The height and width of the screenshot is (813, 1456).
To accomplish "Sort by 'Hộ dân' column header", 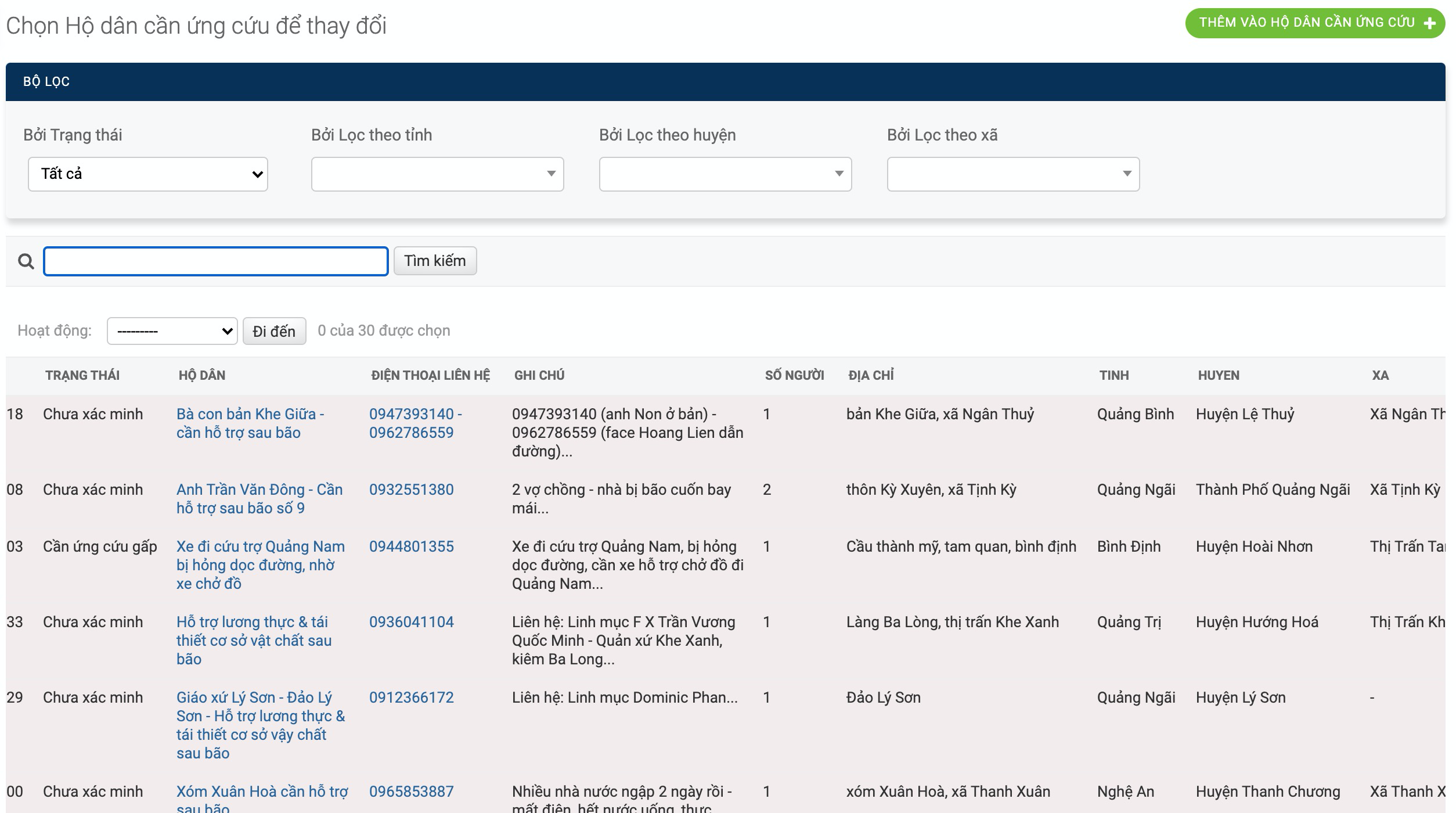I will [x=202, y=375].
